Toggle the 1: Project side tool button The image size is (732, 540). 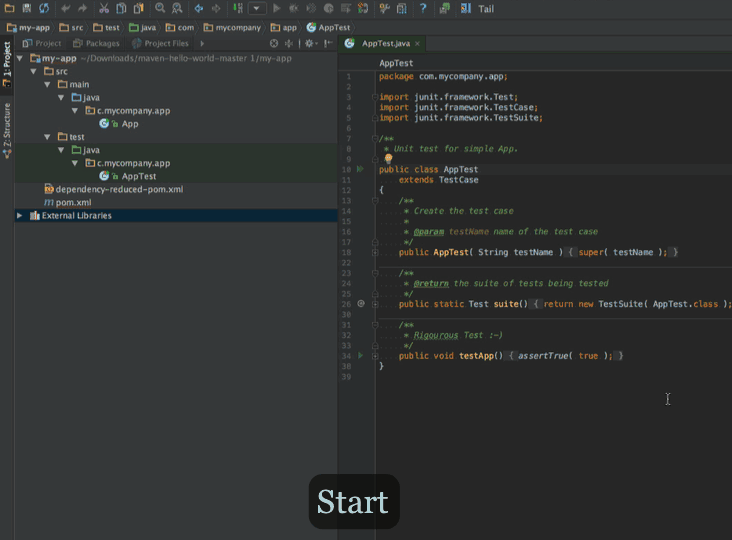7,63
